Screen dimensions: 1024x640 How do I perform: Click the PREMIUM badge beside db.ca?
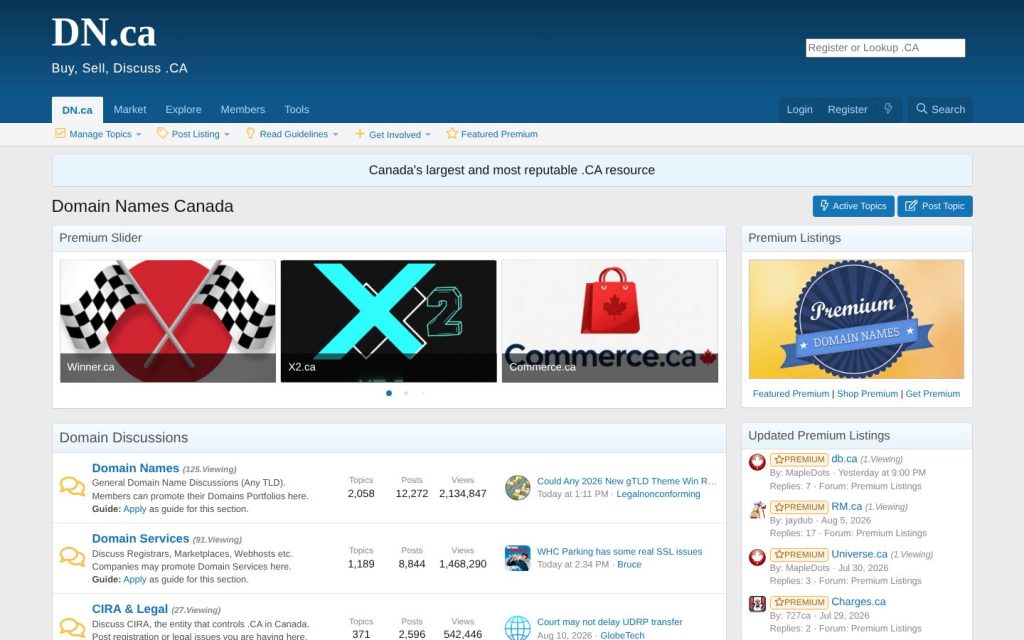pos(799,459)
